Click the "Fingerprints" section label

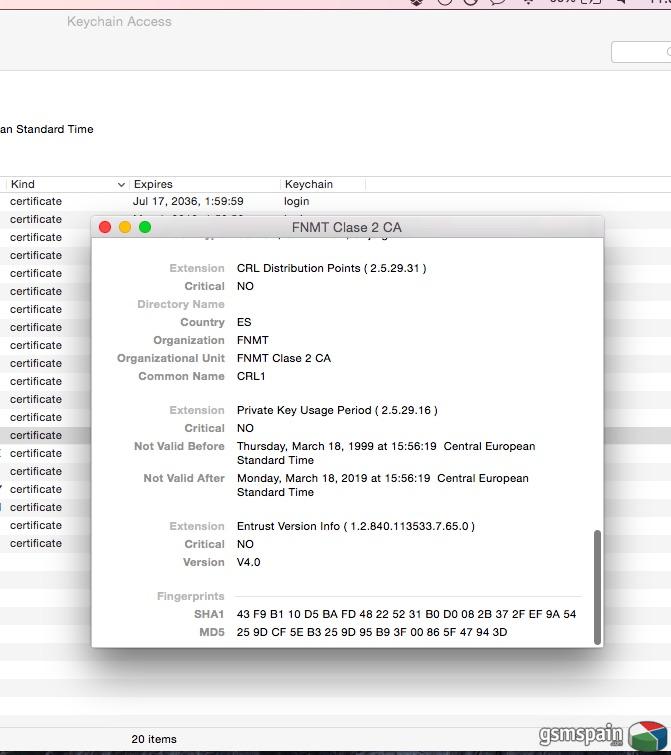click(191, 597)
